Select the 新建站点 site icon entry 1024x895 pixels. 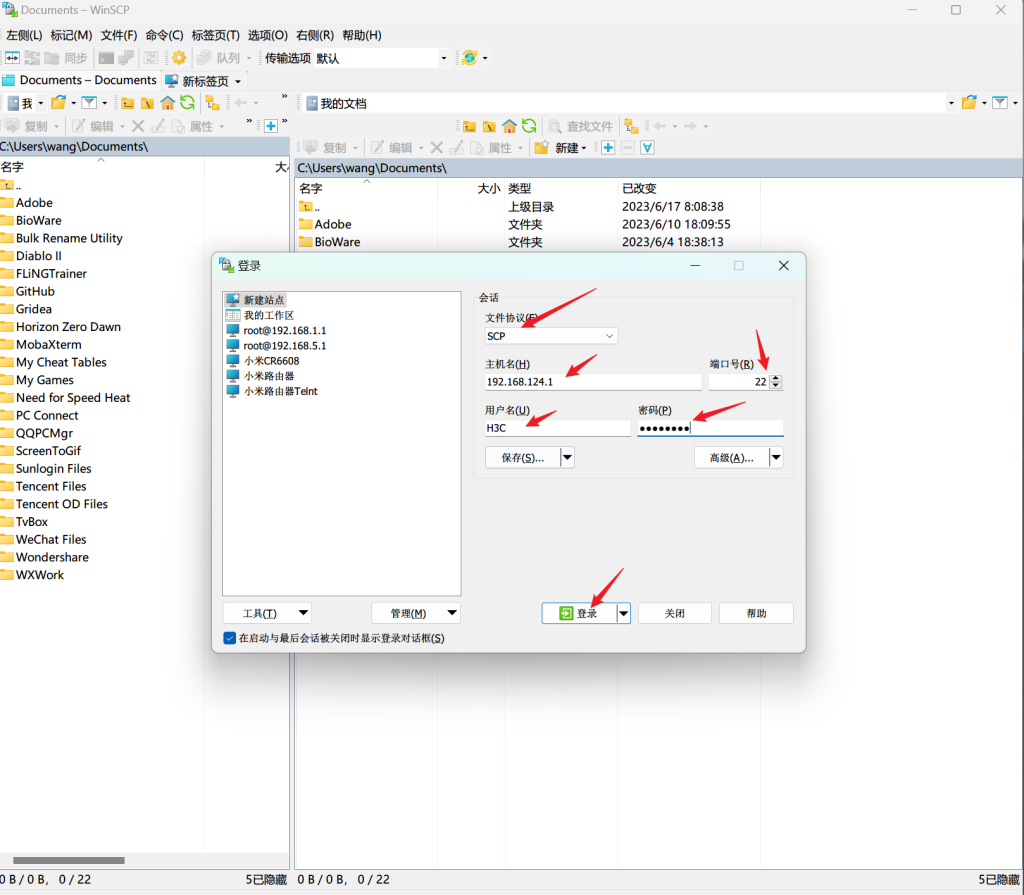point(233,300)
